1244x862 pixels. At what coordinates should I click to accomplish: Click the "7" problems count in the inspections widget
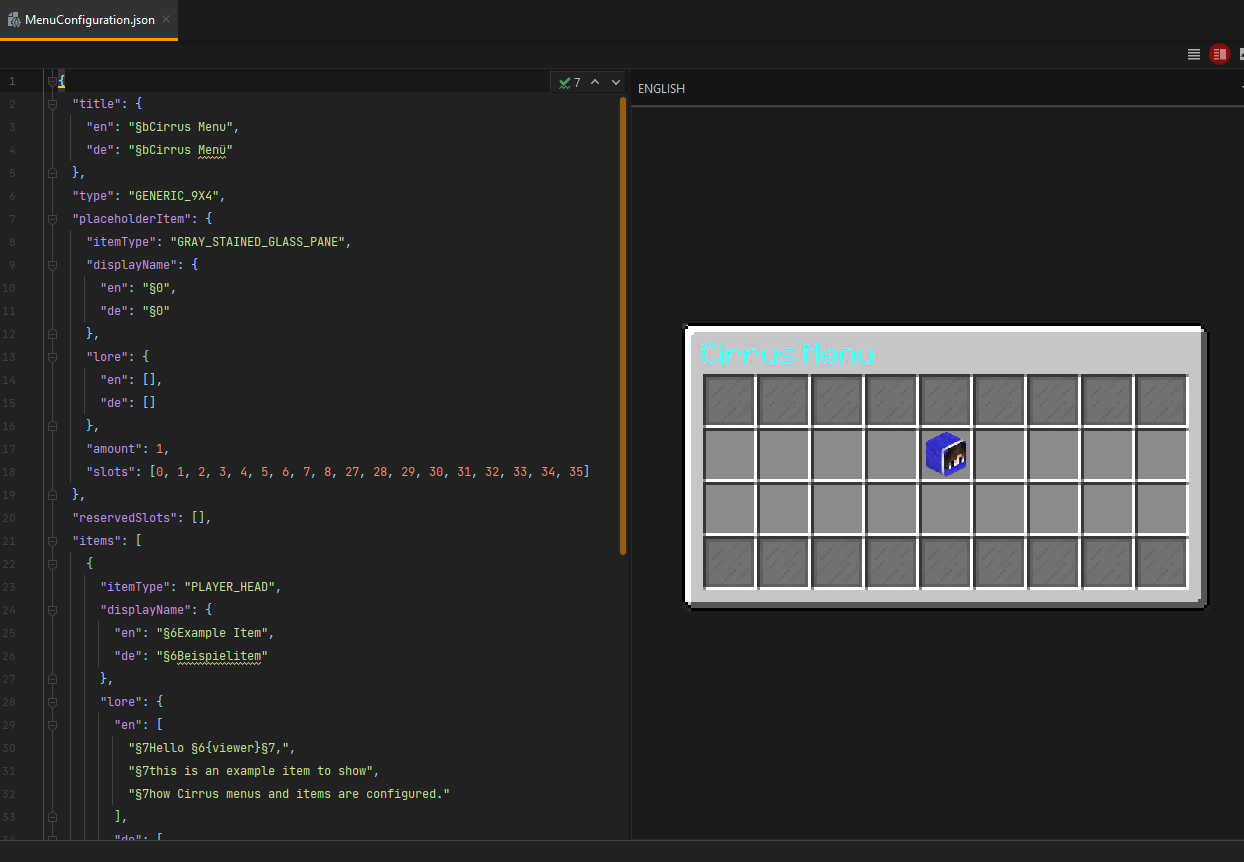coord(577,82)
